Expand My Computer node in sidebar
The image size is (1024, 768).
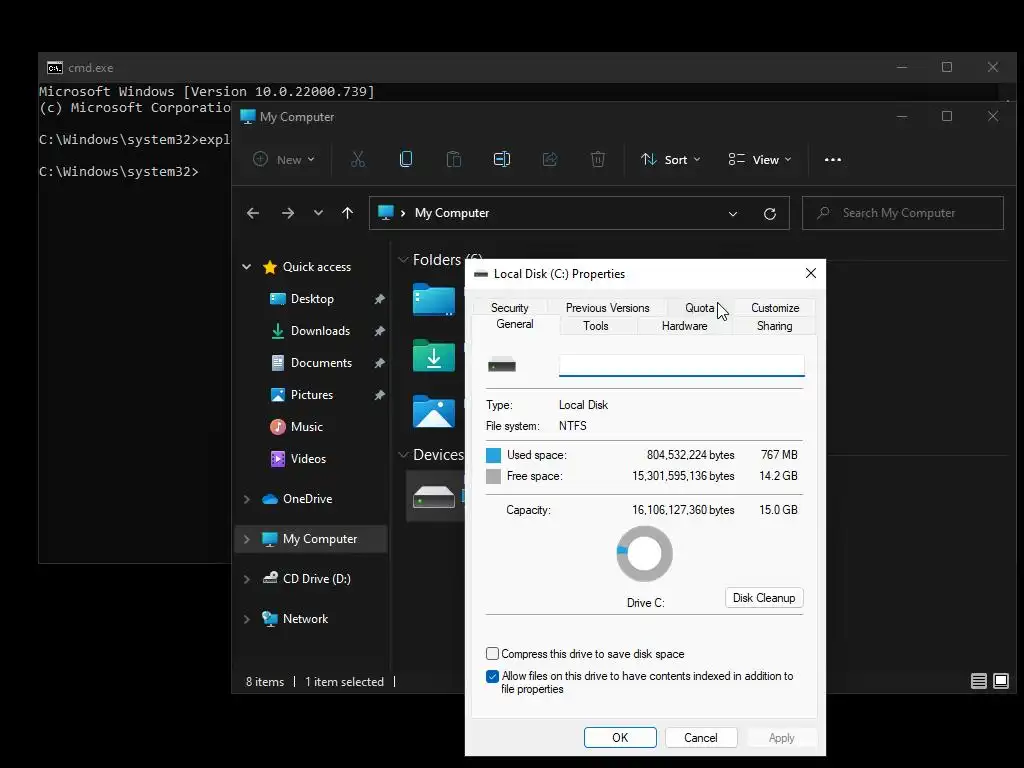pos(247,539)
